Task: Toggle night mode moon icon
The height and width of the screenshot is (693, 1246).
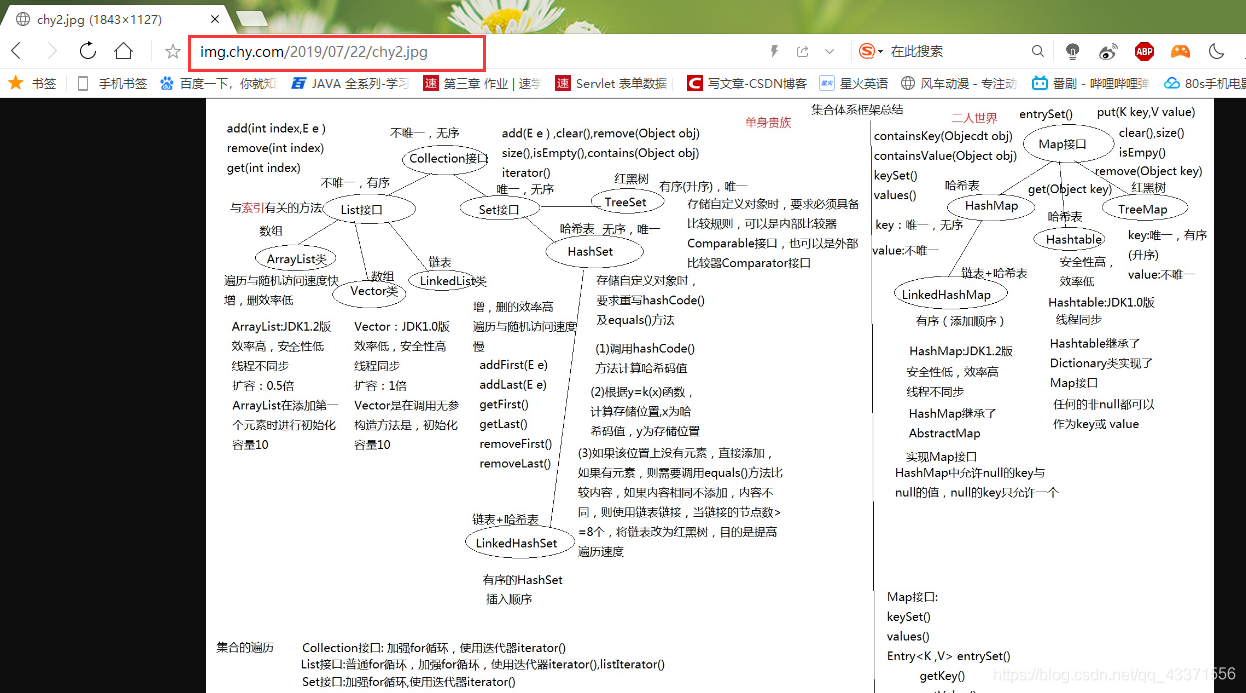Action: [1216, 51]
